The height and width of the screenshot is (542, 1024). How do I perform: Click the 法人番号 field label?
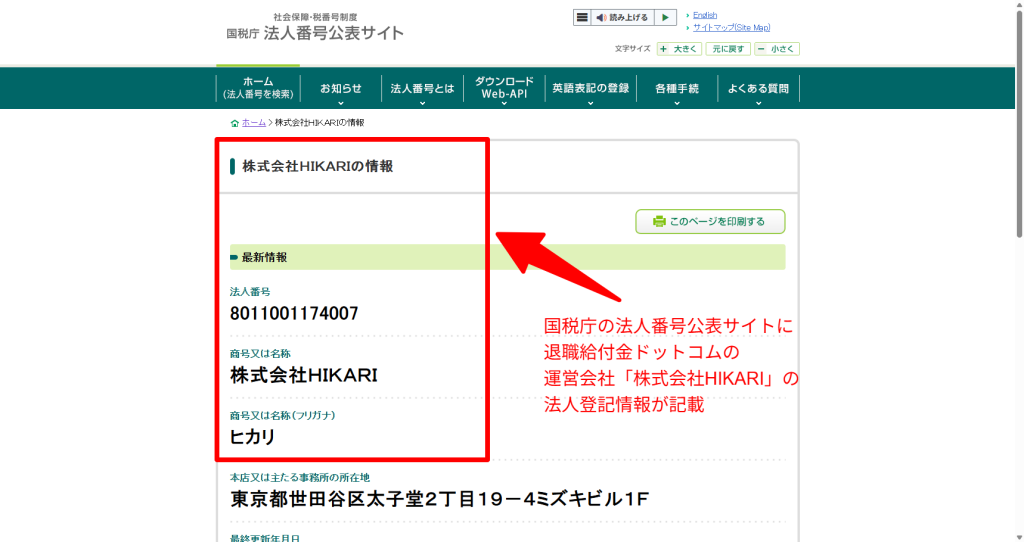point(250,292)
